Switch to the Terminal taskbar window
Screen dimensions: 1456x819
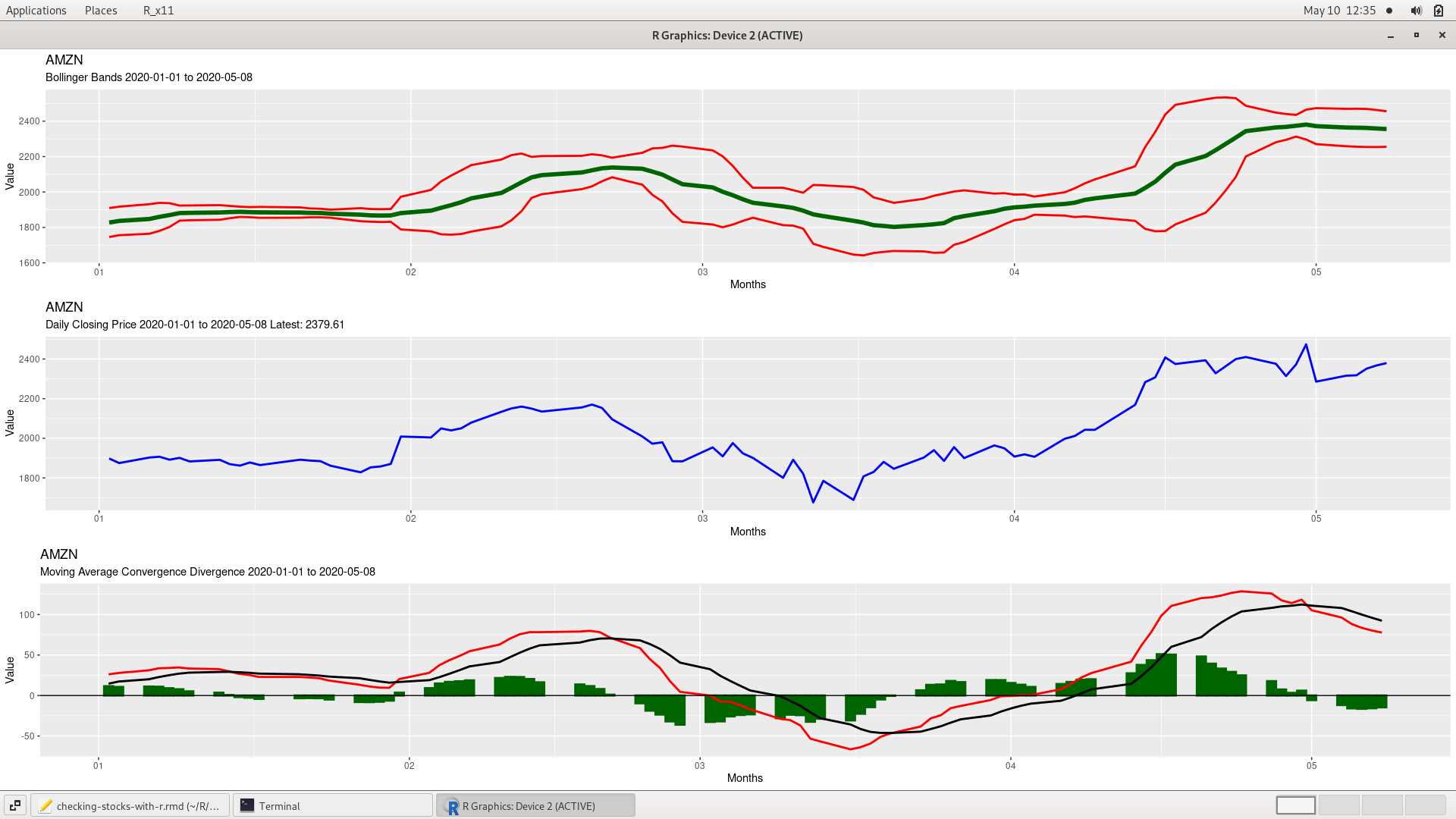tap(332, 805)
